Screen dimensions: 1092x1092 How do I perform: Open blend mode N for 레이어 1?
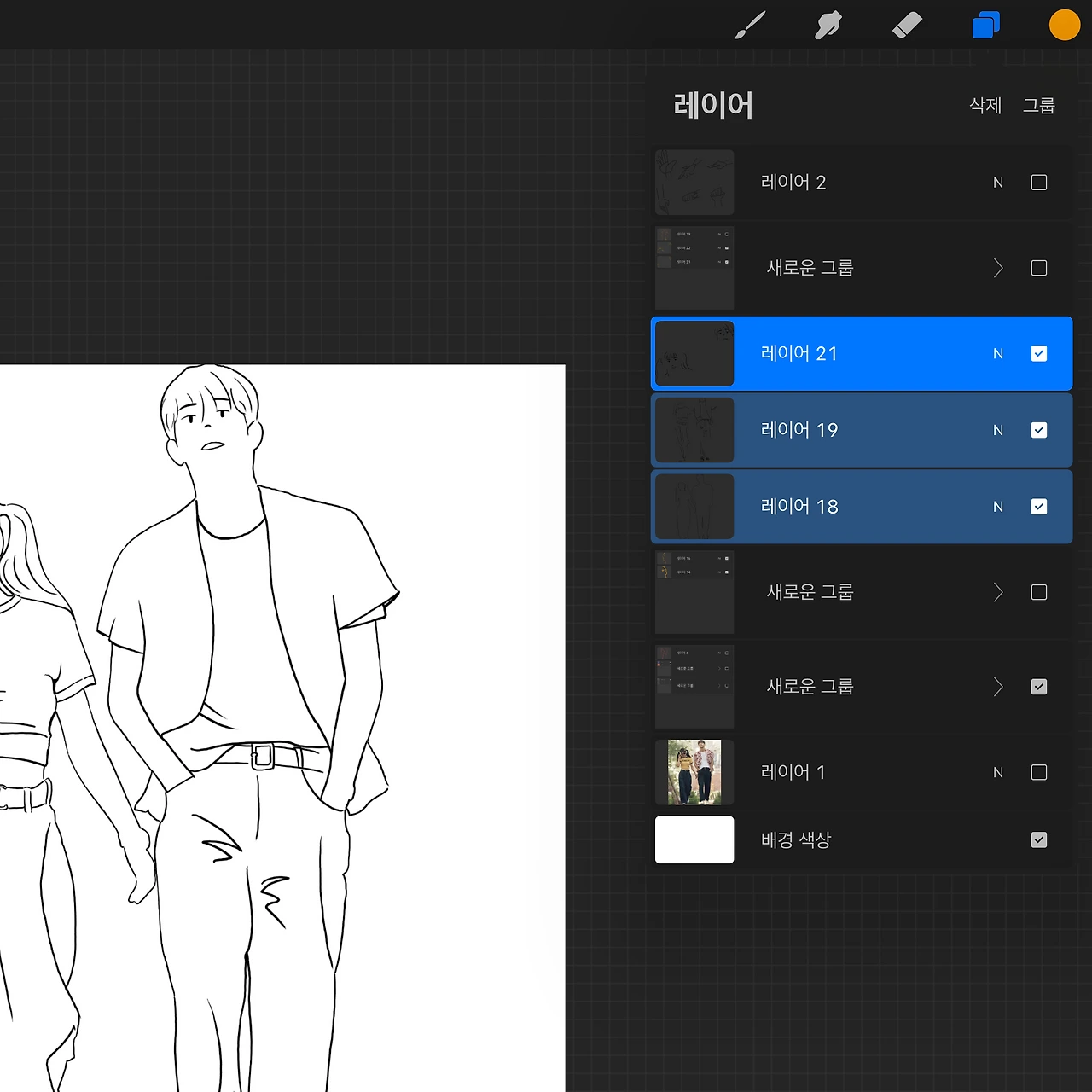[x=998, y=773]
